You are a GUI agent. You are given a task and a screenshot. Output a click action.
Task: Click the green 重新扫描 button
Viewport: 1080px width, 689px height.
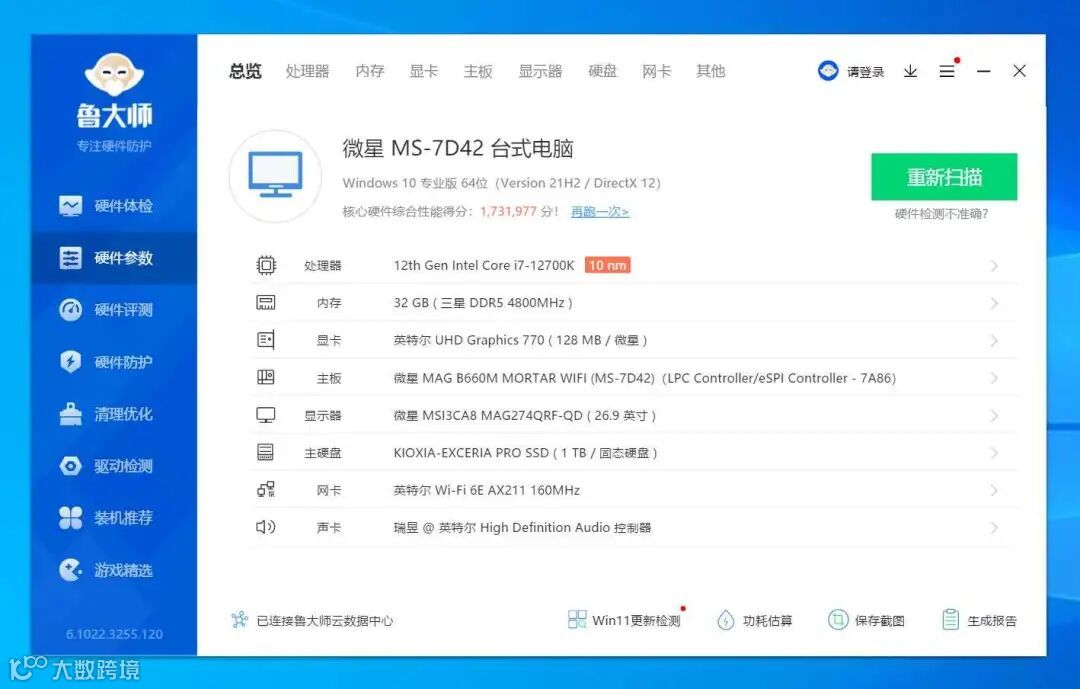(x=944, y=177)
